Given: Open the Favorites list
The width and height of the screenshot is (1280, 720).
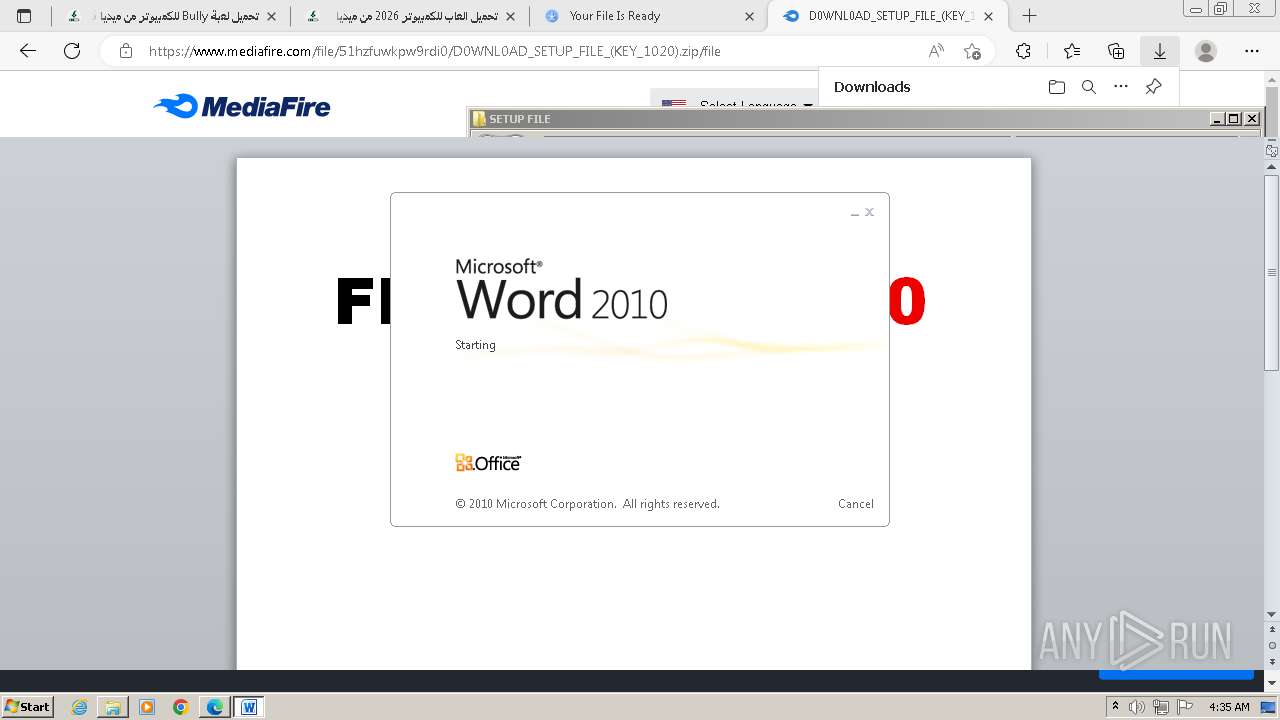Looking at the screenshot, I should 1072,51.
